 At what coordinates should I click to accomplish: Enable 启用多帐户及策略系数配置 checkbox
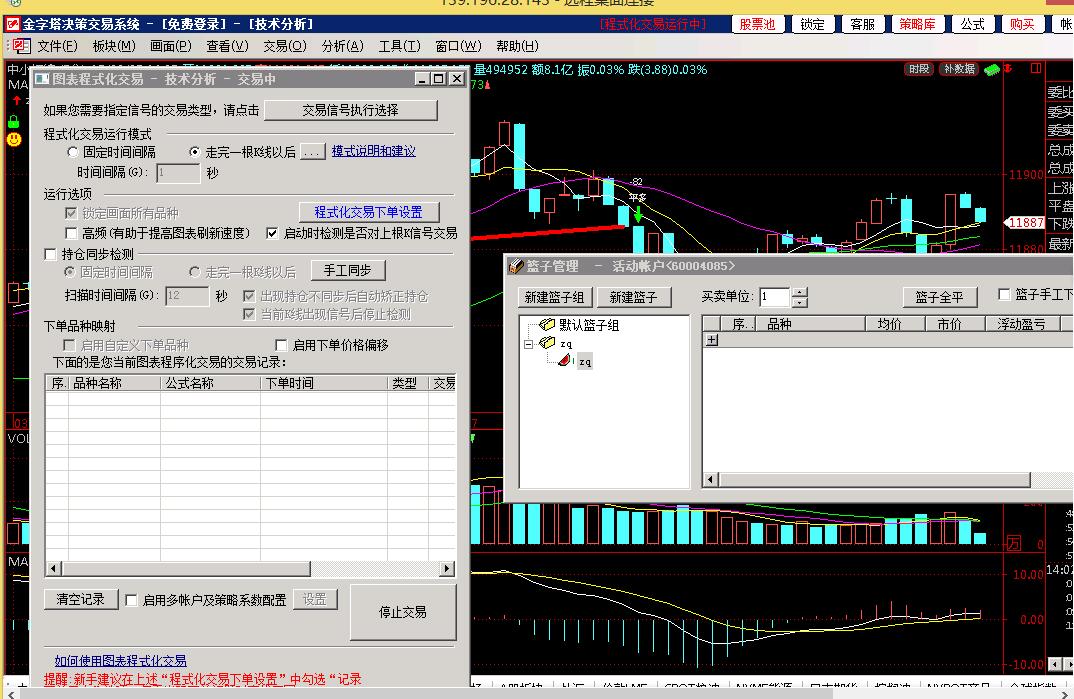131,600
